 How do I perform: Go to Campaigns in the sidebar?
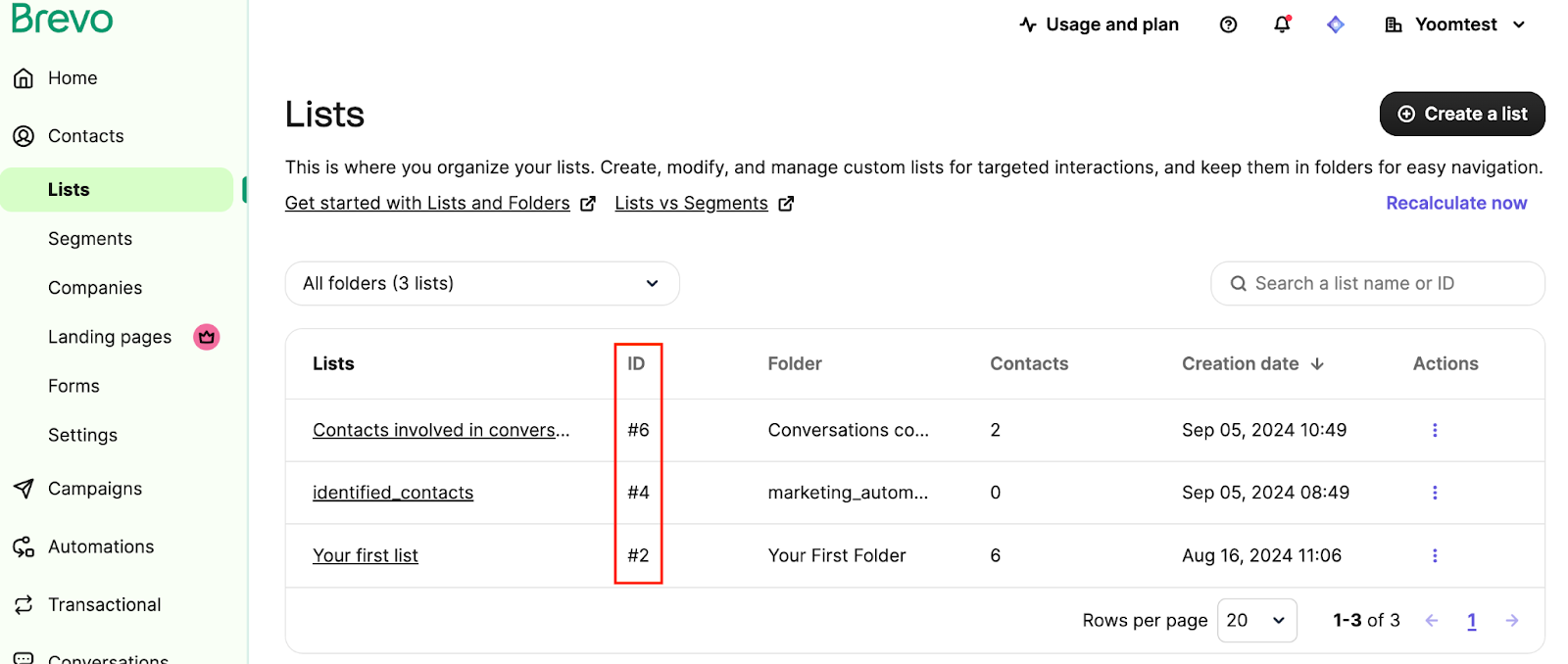(x=95, y=489)
